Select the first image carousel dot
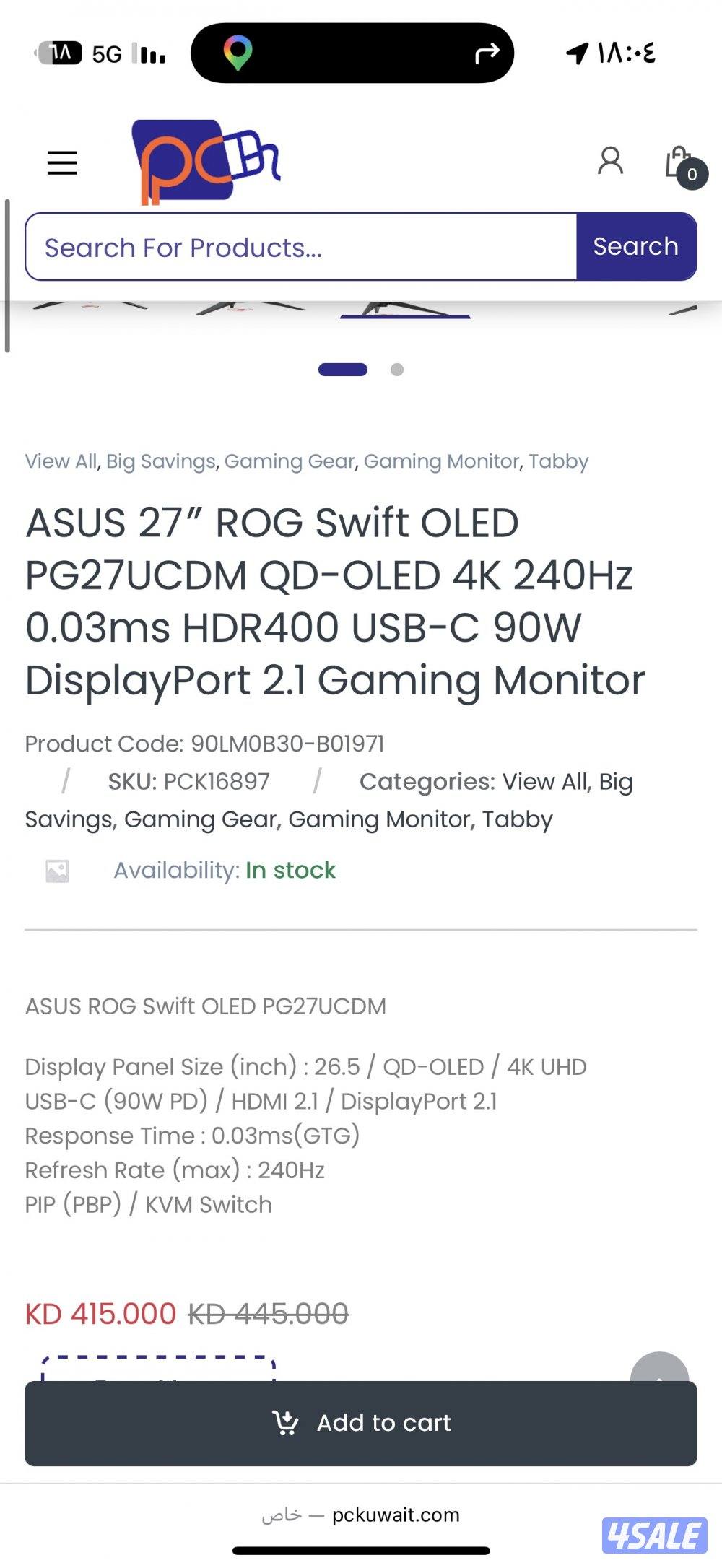 click(x=343, y=370)
